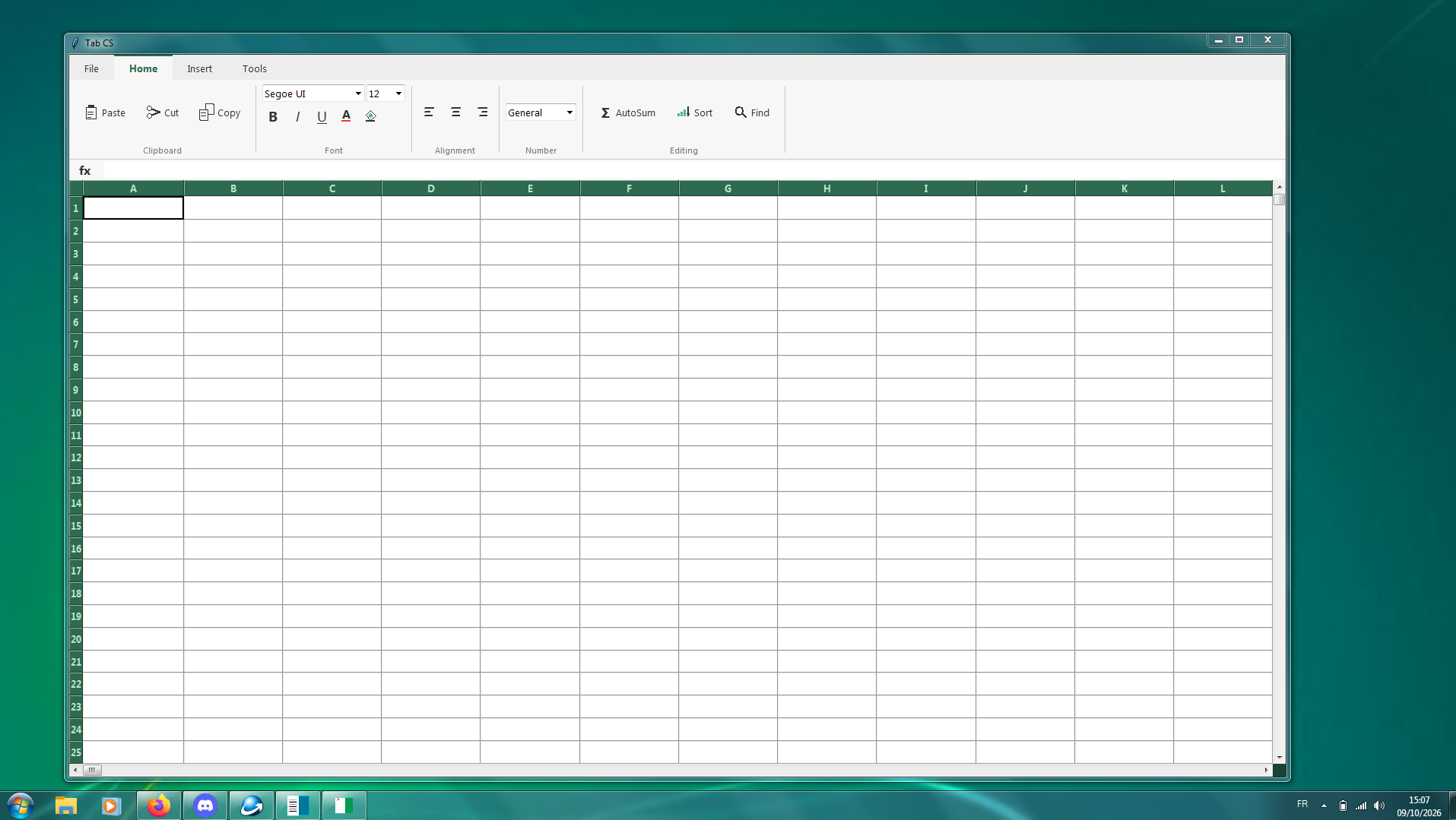This screenshot has height=820, width=1456.
Task: Toggle bold formatting
Action: click(x=273, y=116)
